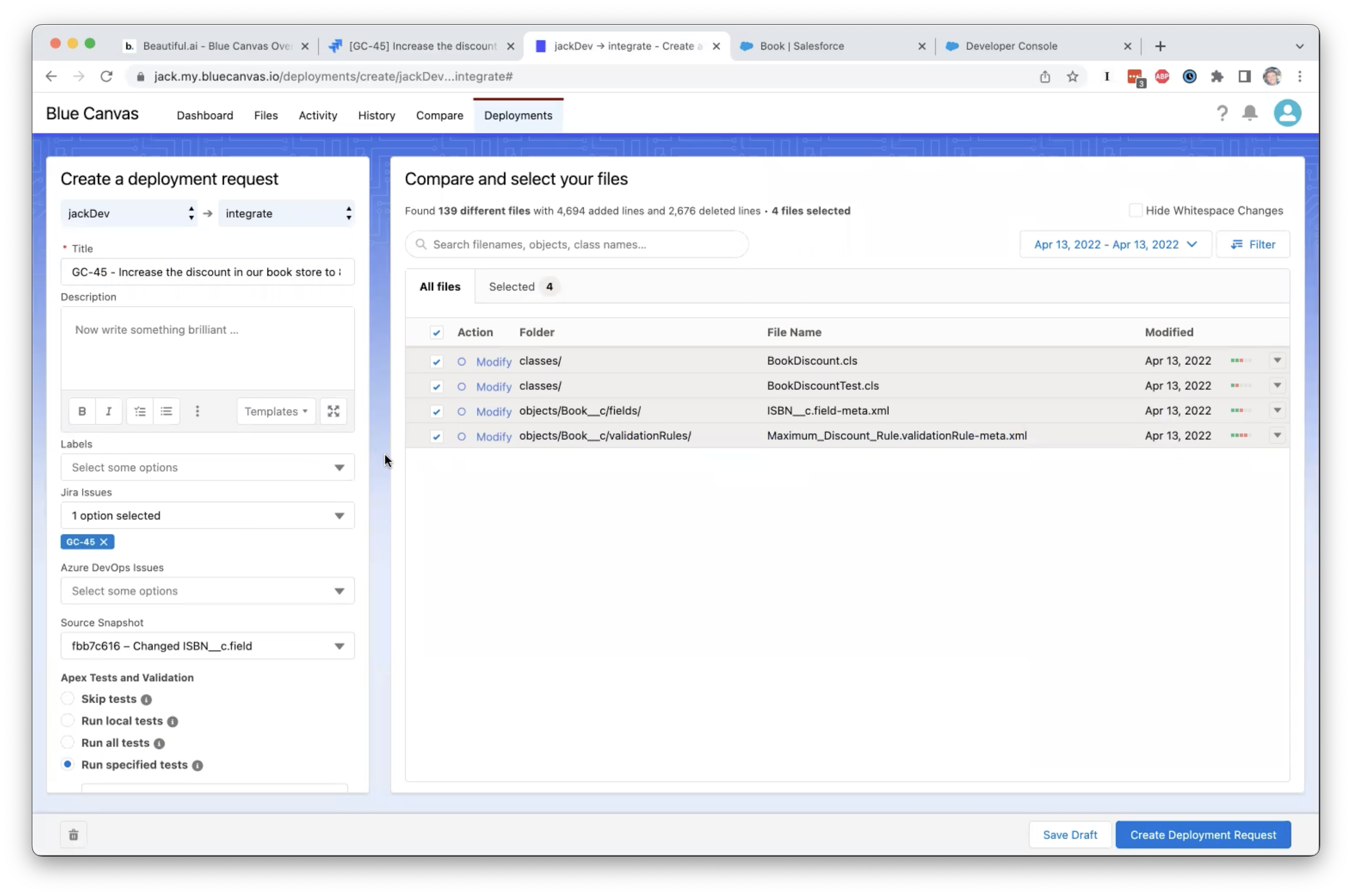
Task: Remove the GC-45 Jira issue tag
Action: [104, 542]
